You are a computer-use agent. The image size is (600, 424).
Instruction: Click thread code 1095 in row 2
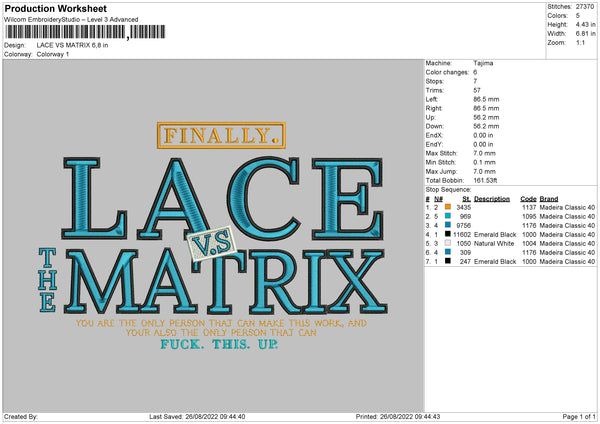point(529,216)
